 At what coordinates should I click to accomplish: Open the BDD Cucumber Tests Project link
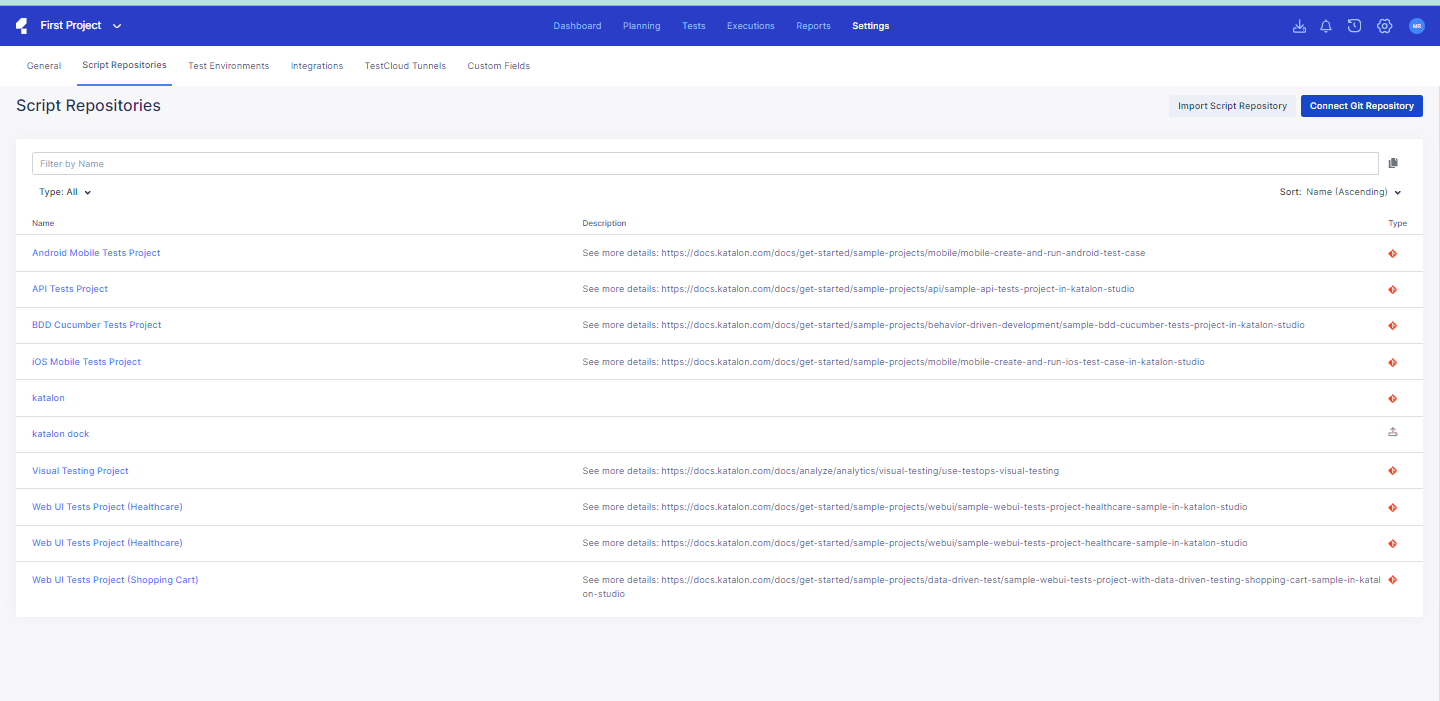pos(97,325)
